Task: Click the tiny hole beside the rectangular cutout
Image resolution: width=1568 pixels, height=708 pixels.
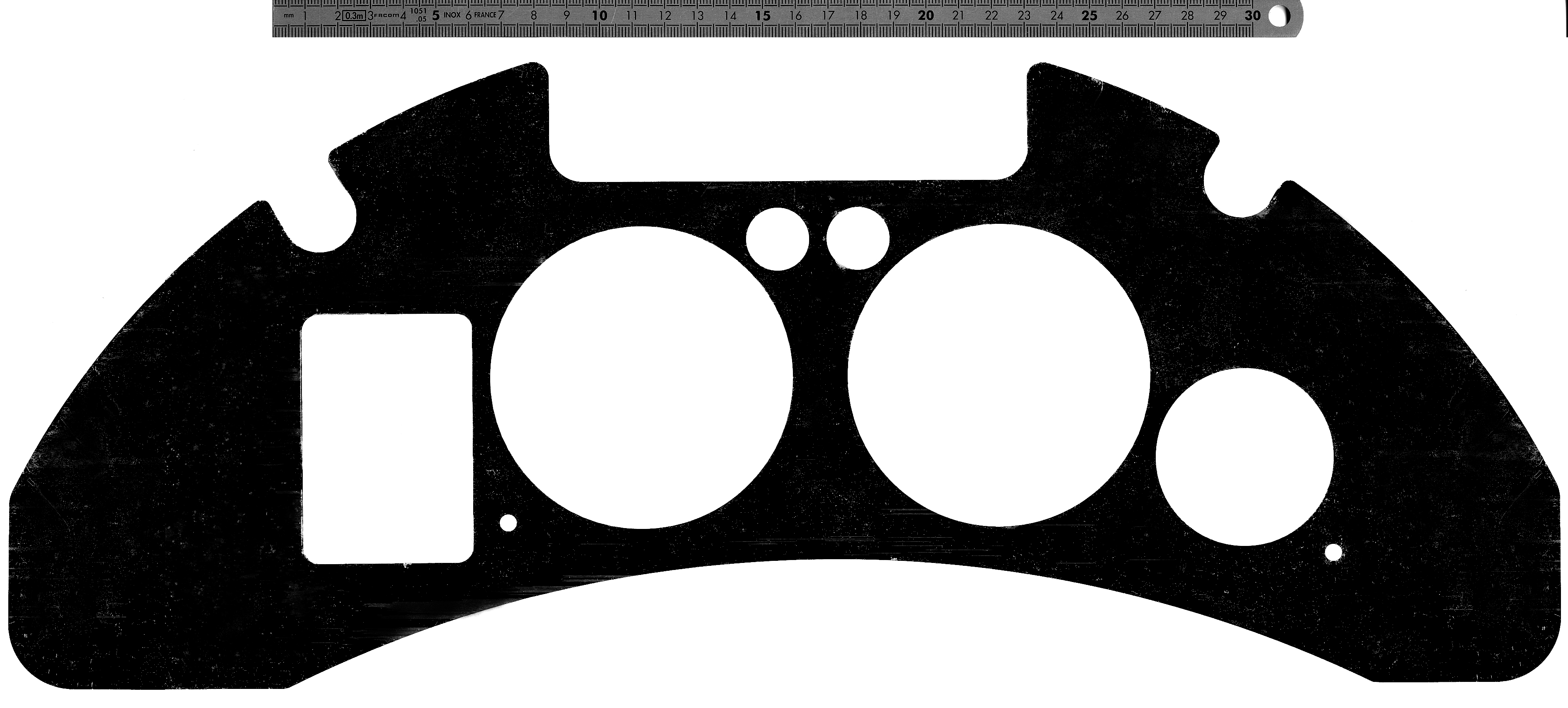Action: point(508,522)
